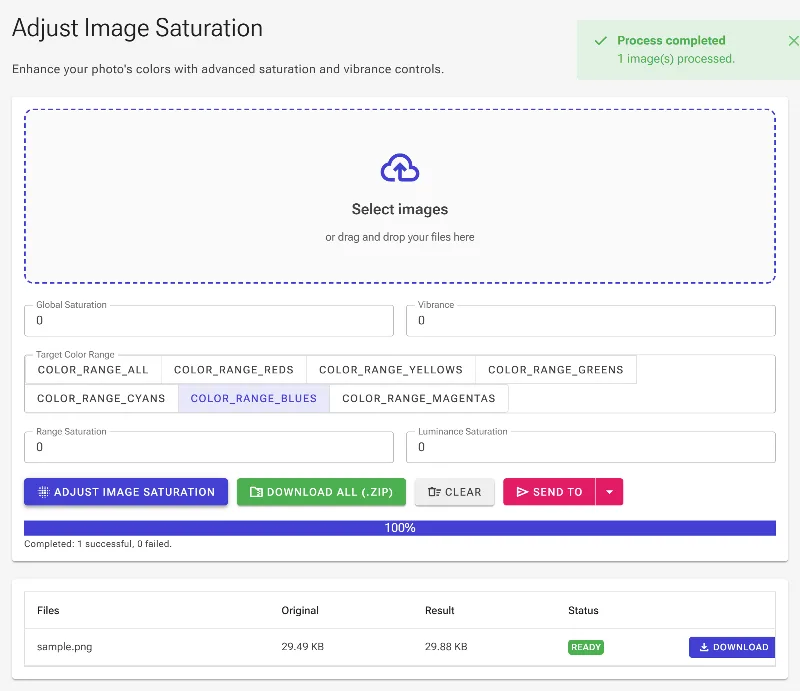Open the Send To dropdown arrow

pos(609,491)
